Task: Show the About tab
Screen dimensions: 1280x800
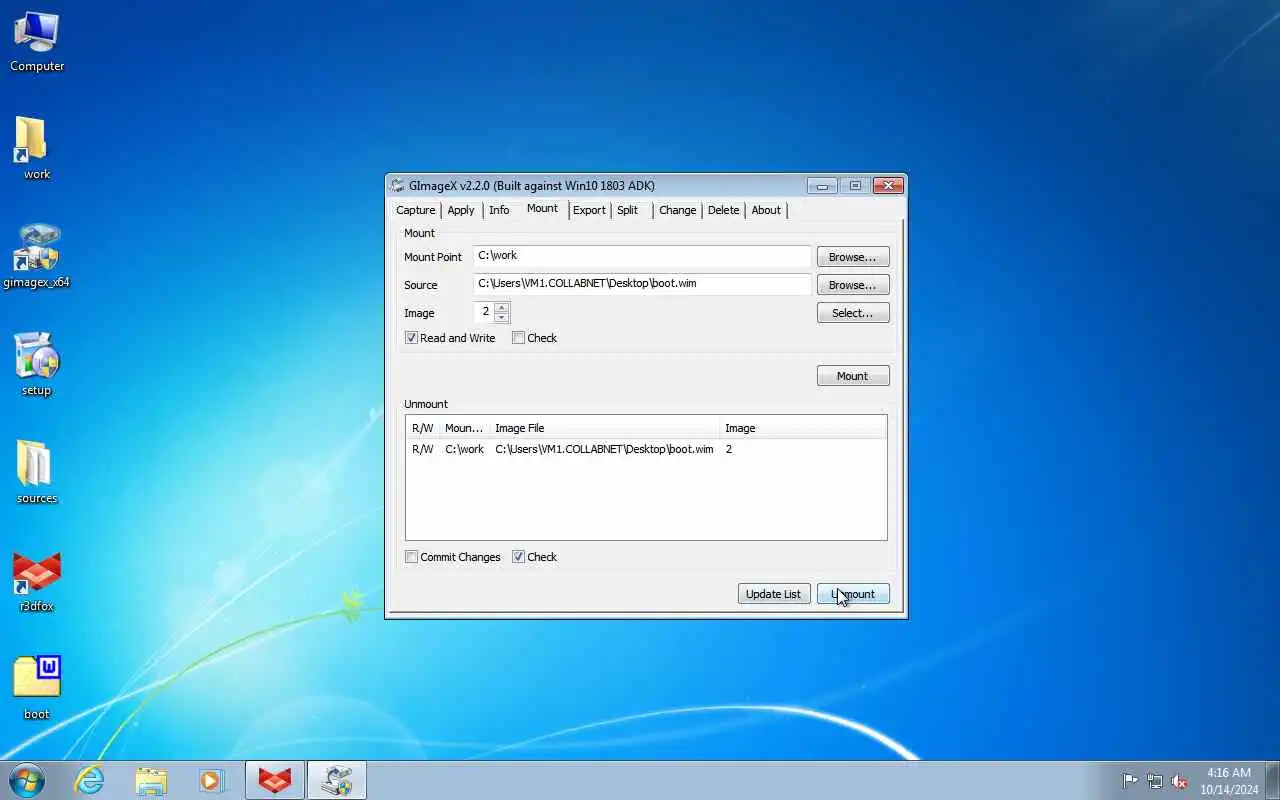Action: (766, 210)
